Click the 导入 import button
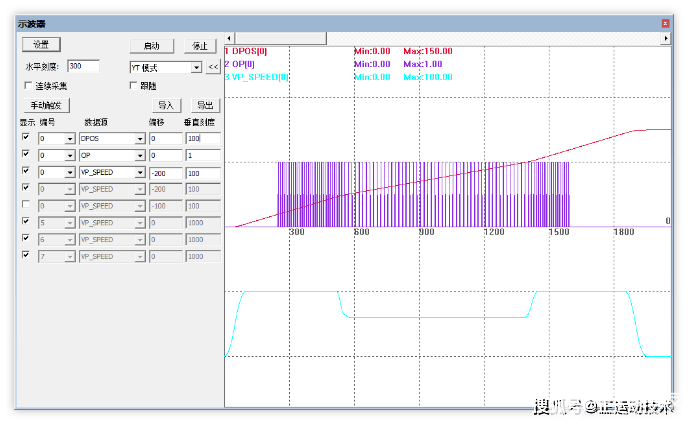 point(165,104)
